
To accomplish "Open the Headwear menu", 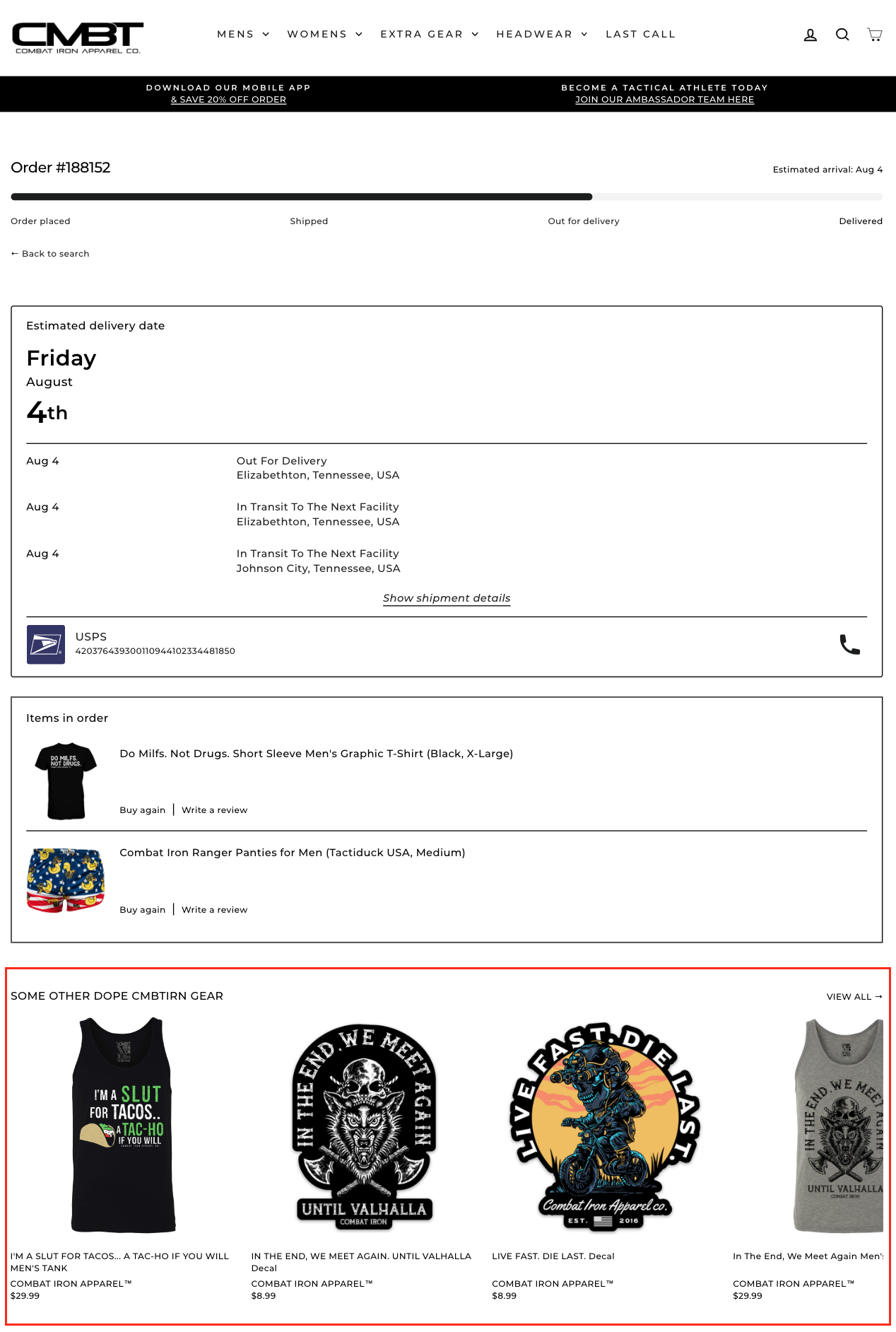I will [x=542, y=34].
